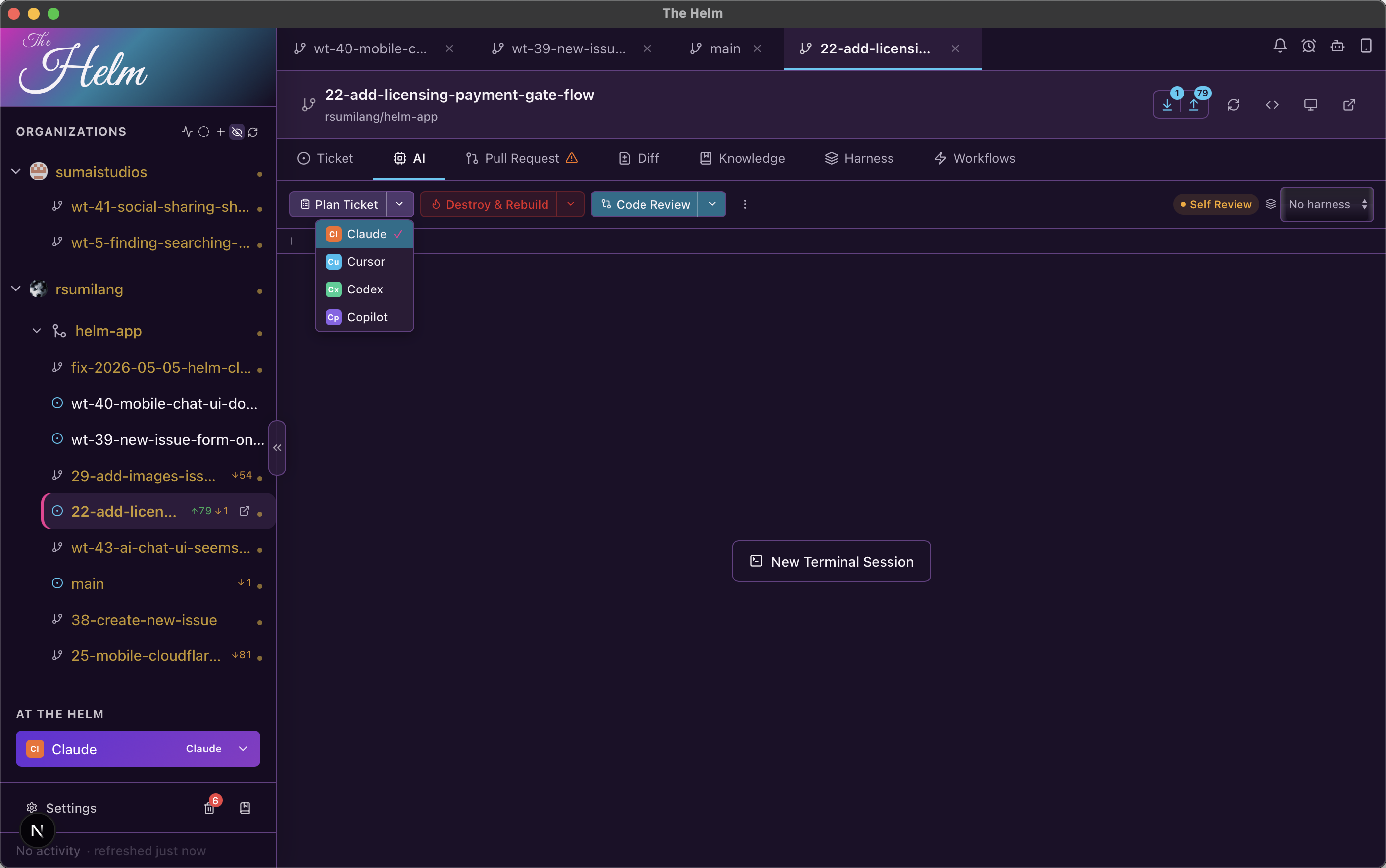1386x868 pixels.
Task: Open Destroy & Rebuild dropdown arrow
Action: (x=570, y=204)
